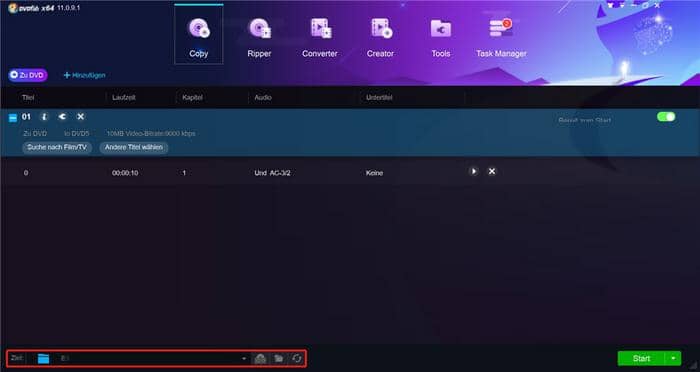Click the DVD5 output size label
This screenshot has height=372, width=700.
(76, 133)
